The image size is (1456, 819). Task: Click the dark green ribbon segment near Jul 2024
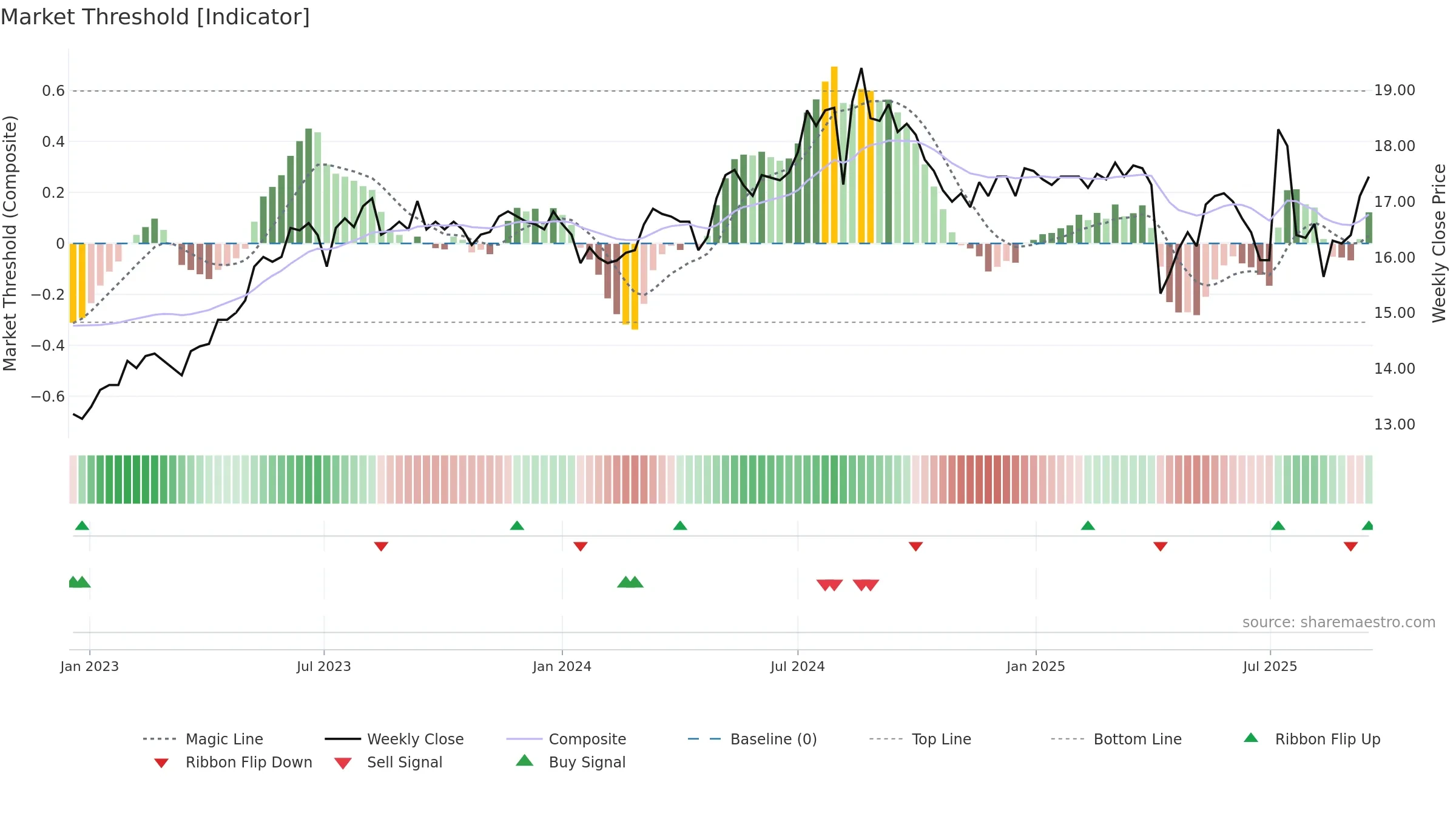pyautogui.click(x=834, y=479)
